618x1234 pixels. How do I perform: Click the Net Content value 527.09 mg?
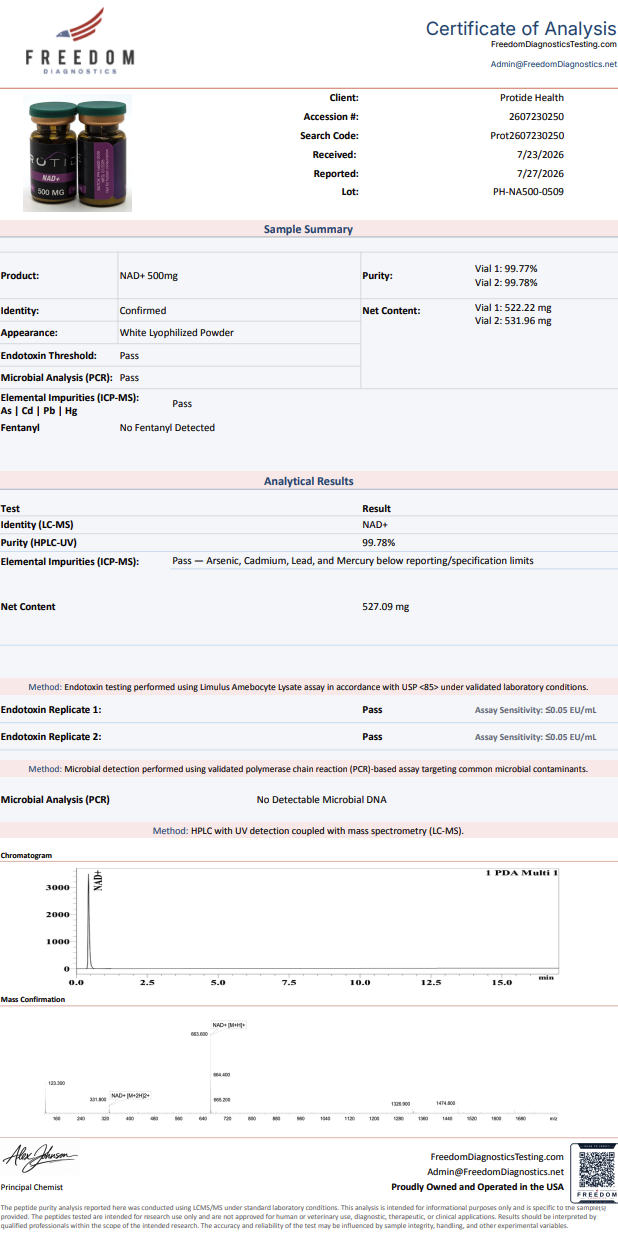385,607
